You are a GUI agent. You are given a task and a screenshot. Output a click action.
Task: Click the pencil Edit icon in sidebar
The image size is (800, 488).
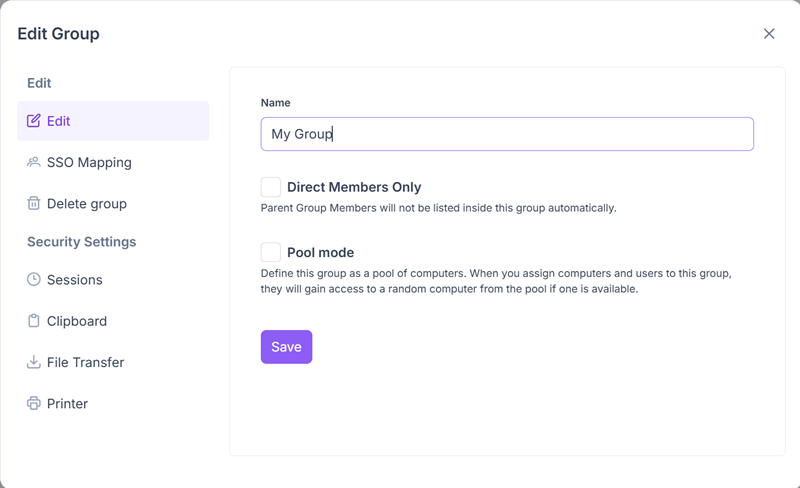[33, 121]
